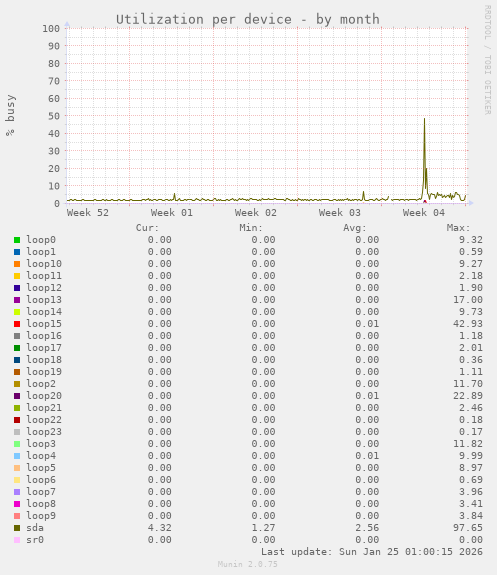Select the loop14 legend label

[44, 312]
